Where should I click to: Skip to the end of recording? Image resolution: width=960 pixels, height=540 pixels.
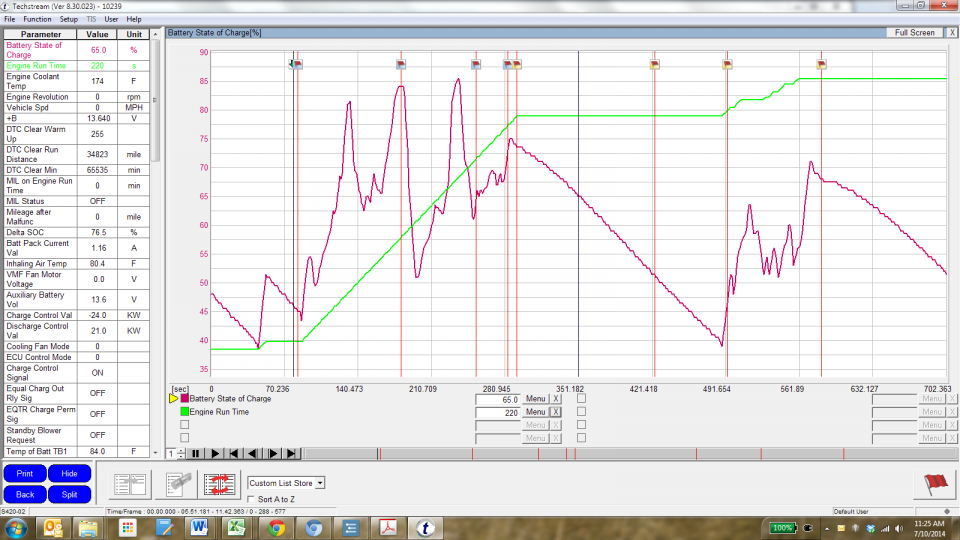tap(291, 453)
